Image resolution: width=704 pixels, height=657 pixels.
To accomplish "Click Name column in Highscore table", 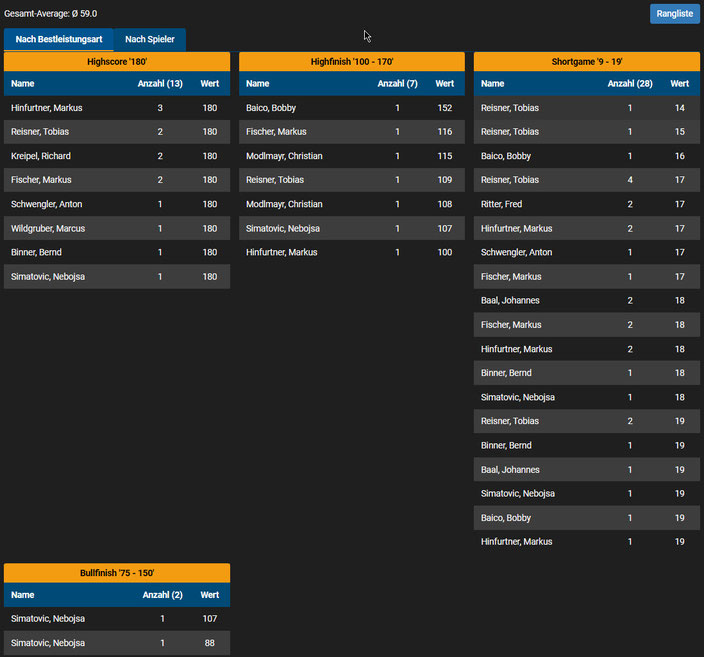I will [x=22, y=84].
